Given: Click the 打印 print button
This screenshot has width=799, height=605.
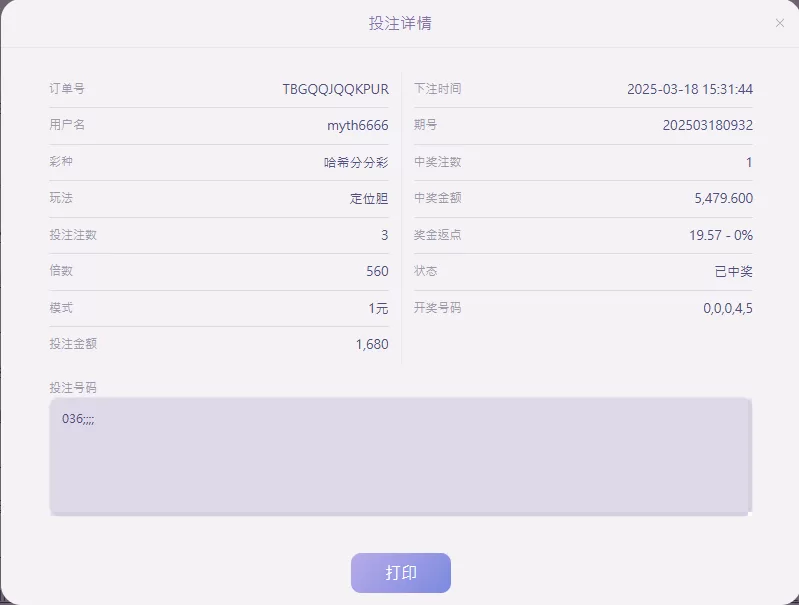Looking at the screenshot, I should pyautogui.click(x=401, y=572).
